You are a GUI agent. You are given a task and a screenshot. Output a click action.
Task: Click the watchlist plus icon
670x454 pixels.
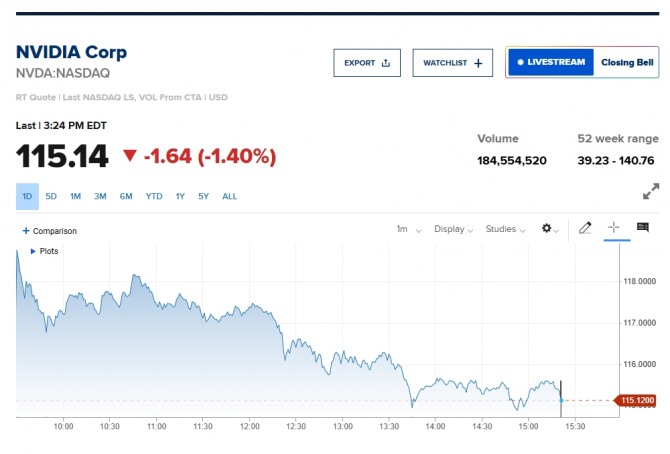point(478,63)
